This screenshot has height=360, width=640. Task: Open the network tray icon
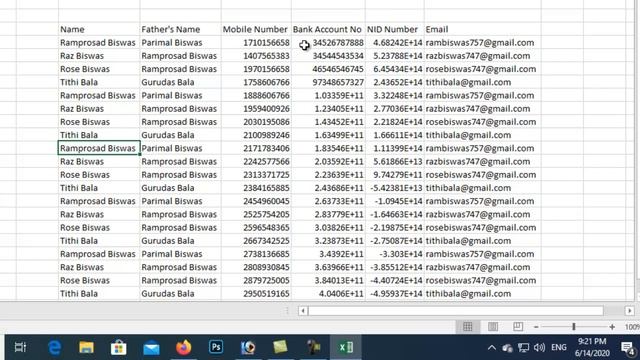523,348
